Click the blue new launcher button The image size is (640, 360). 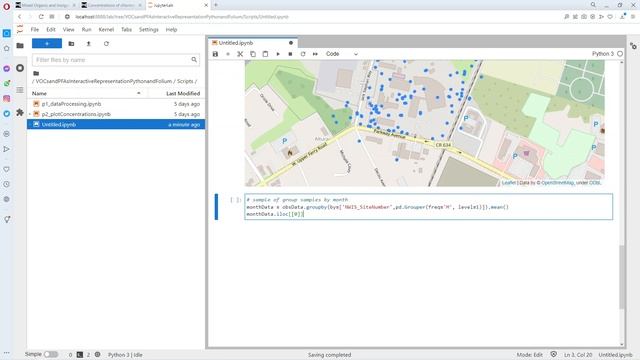(x=47, y=43)
